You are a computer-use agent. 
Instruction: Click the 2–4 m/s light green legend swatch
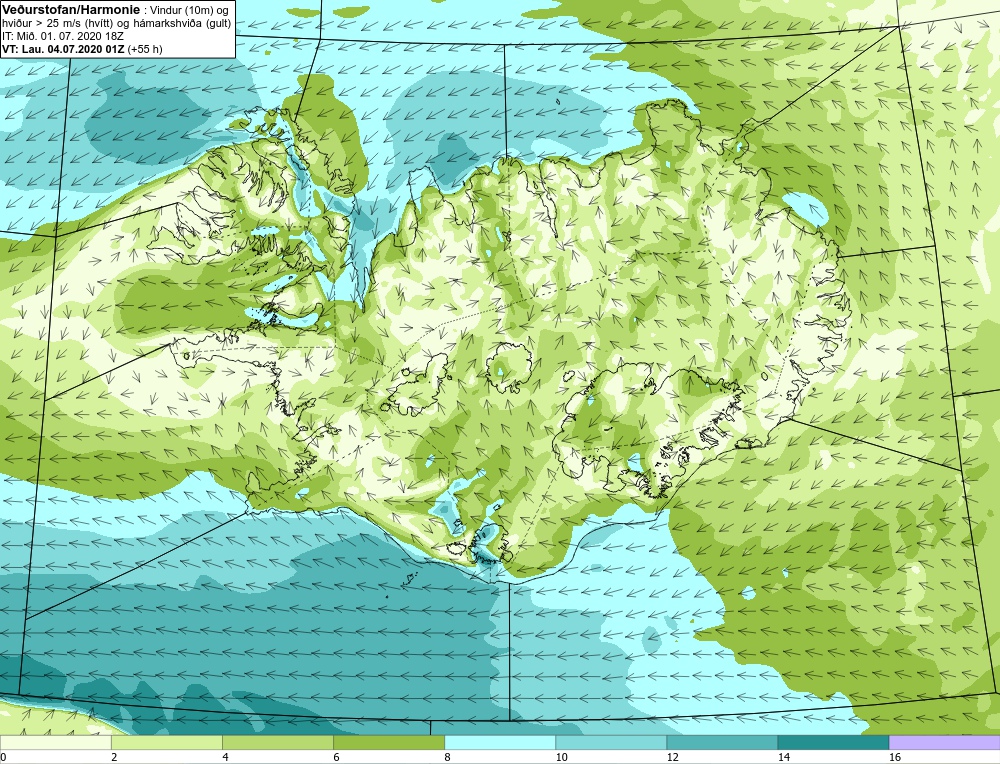coord(166,743)
